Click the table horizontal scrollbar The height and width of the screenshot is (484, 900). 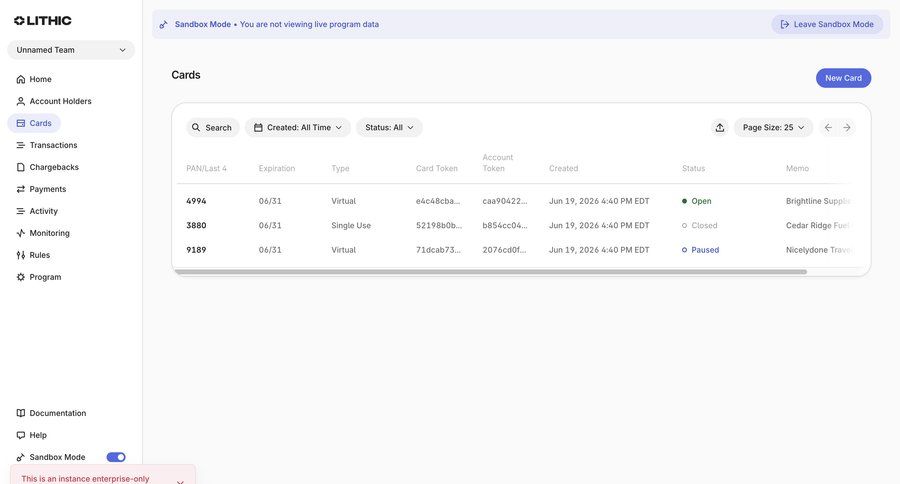491,272
